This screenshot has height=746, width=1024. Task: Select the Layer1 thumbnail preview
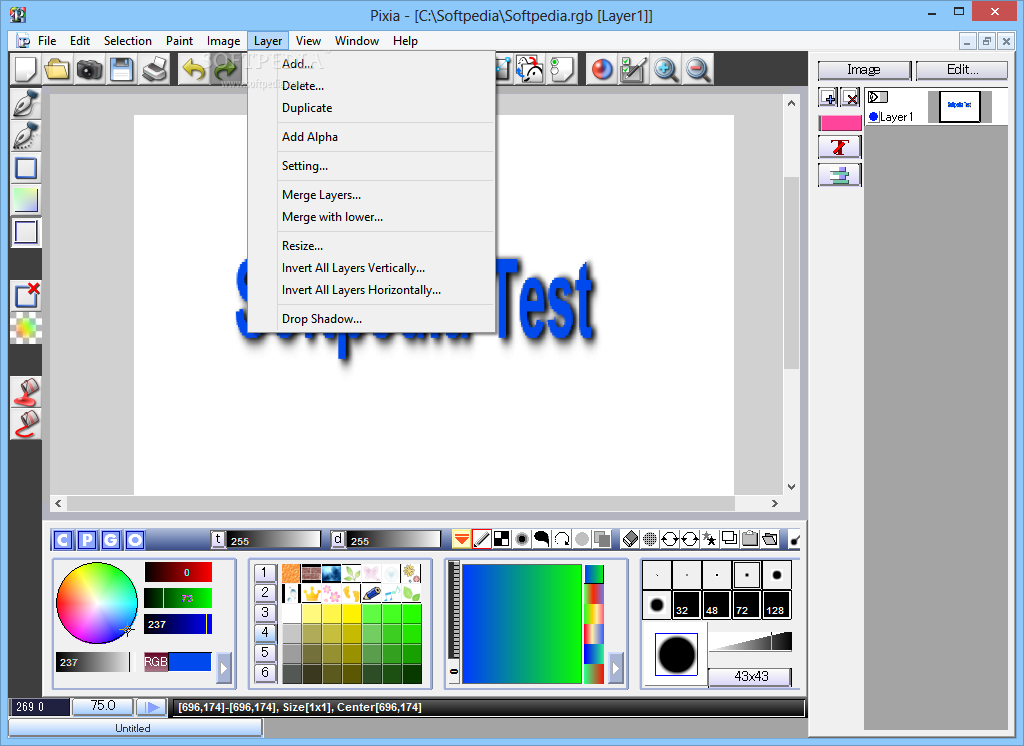point(959,106)
